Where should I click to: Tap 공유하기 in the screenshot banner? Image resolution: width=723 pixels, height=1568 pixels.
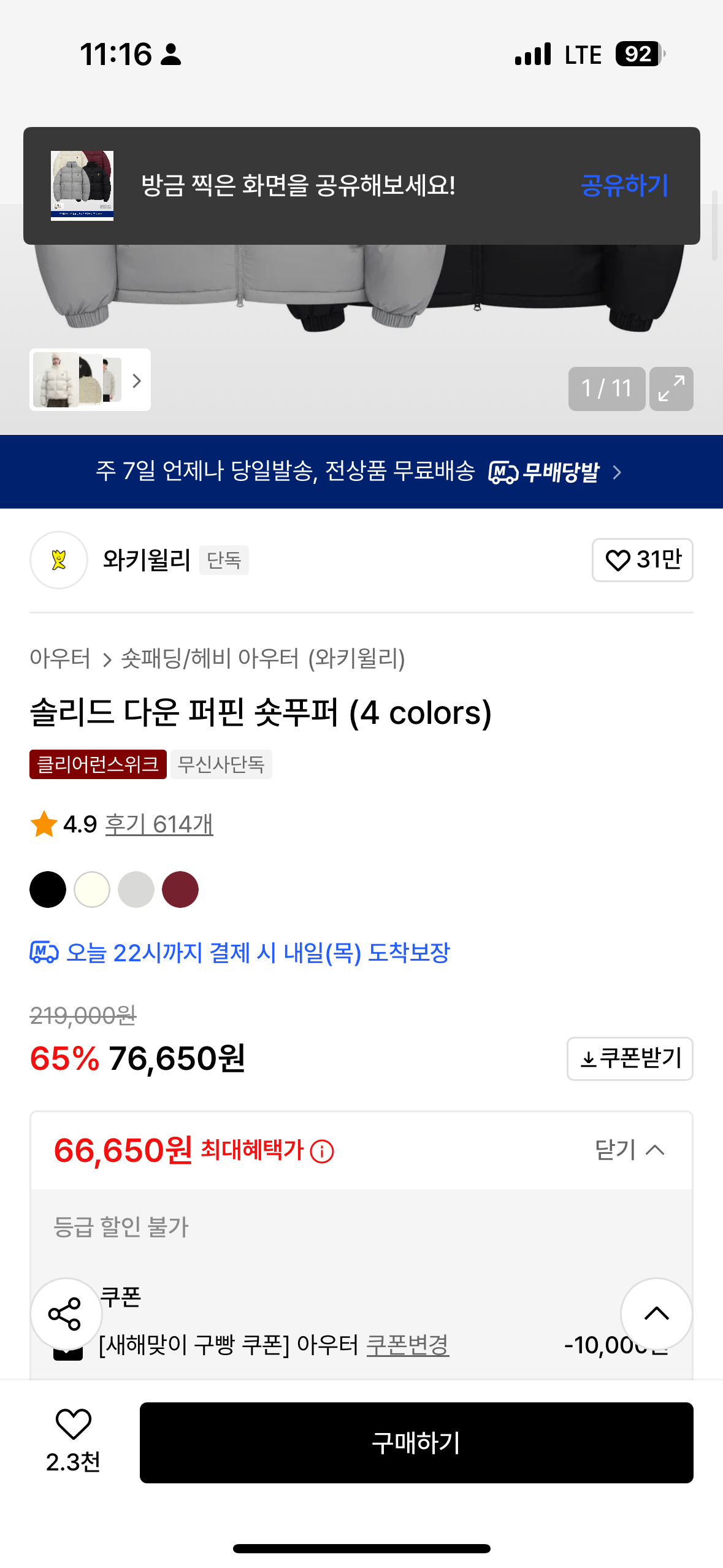(x=624, y=185)
